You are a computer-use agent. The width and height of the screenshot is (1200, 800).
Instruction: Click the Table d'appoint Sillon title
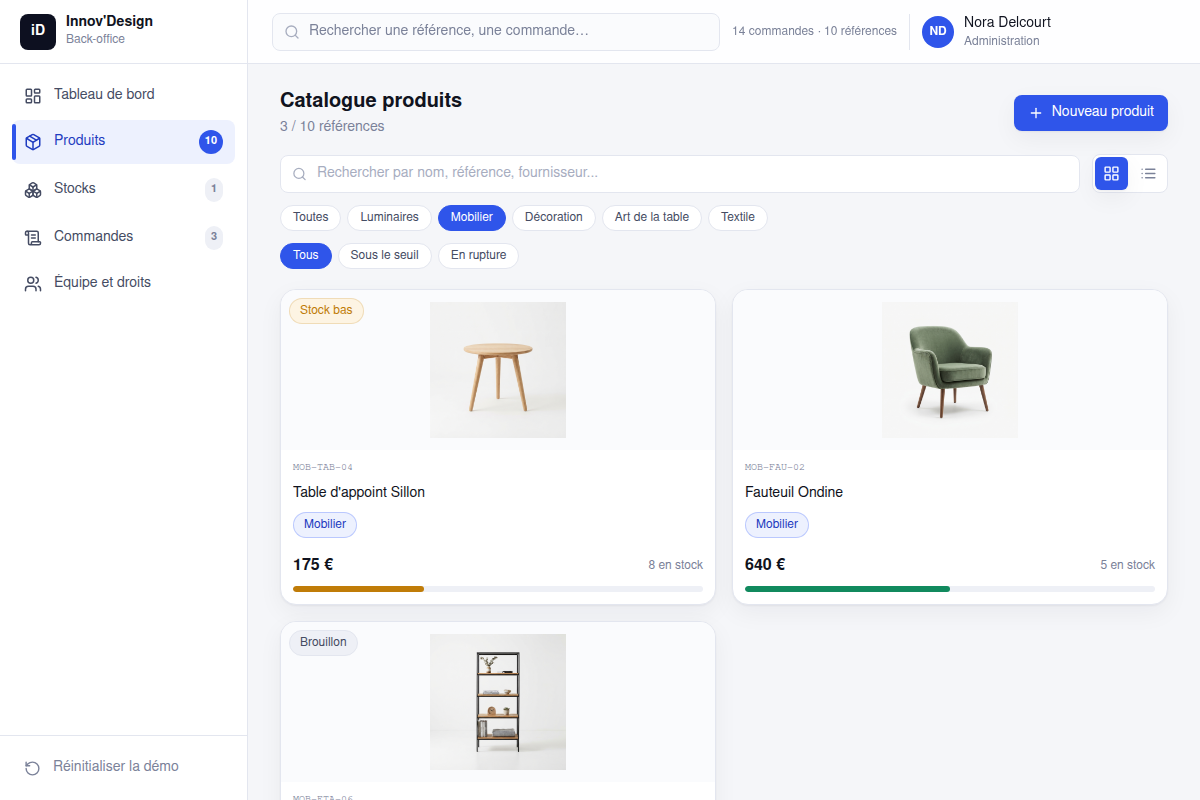tap(359, 492)
